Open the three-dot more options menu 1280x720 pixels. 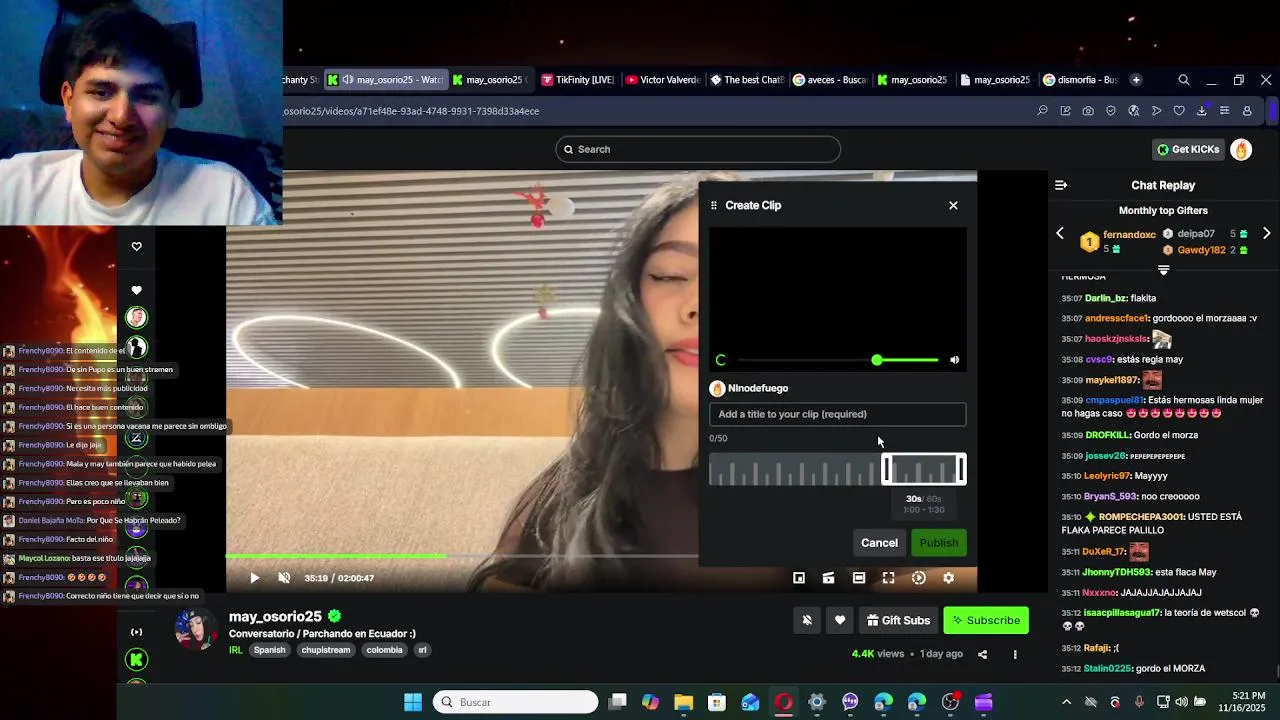click(1015, 654)
